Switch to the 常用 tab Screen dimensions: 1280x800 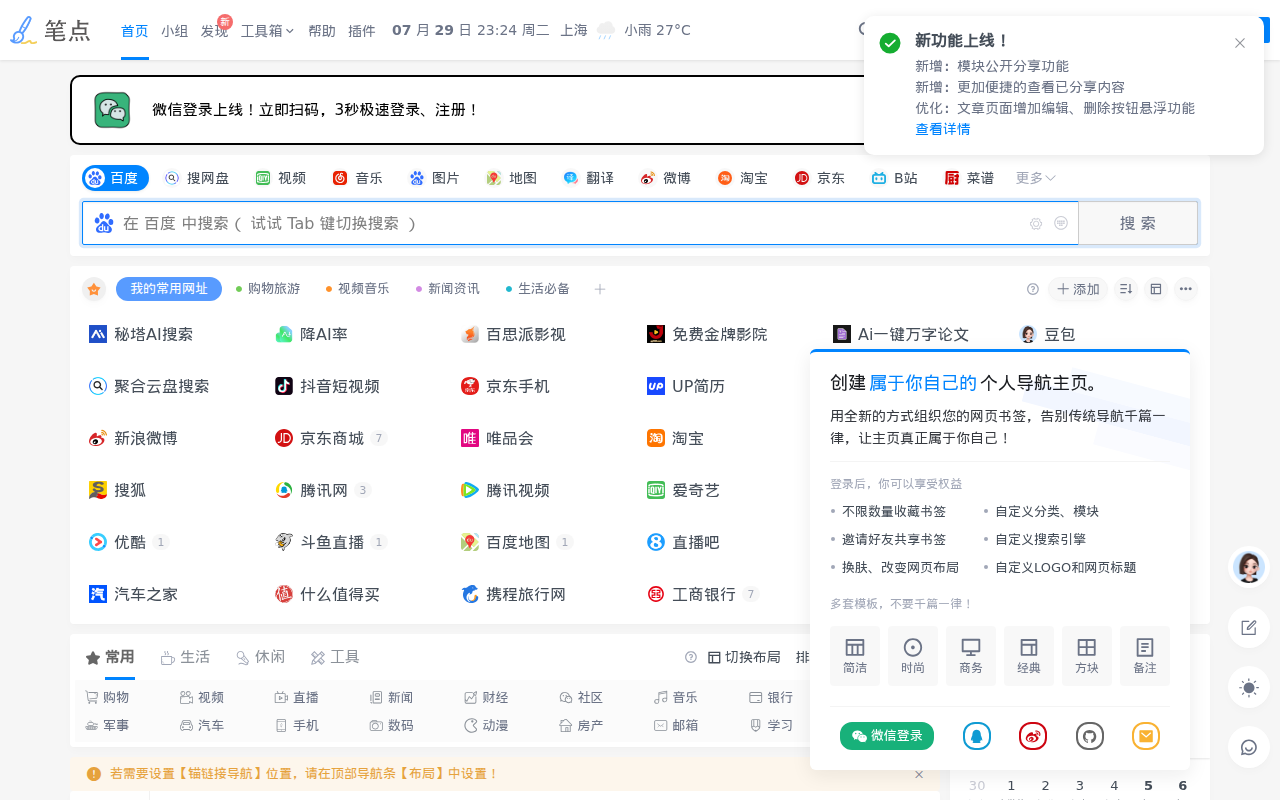[x=110, y=657]
